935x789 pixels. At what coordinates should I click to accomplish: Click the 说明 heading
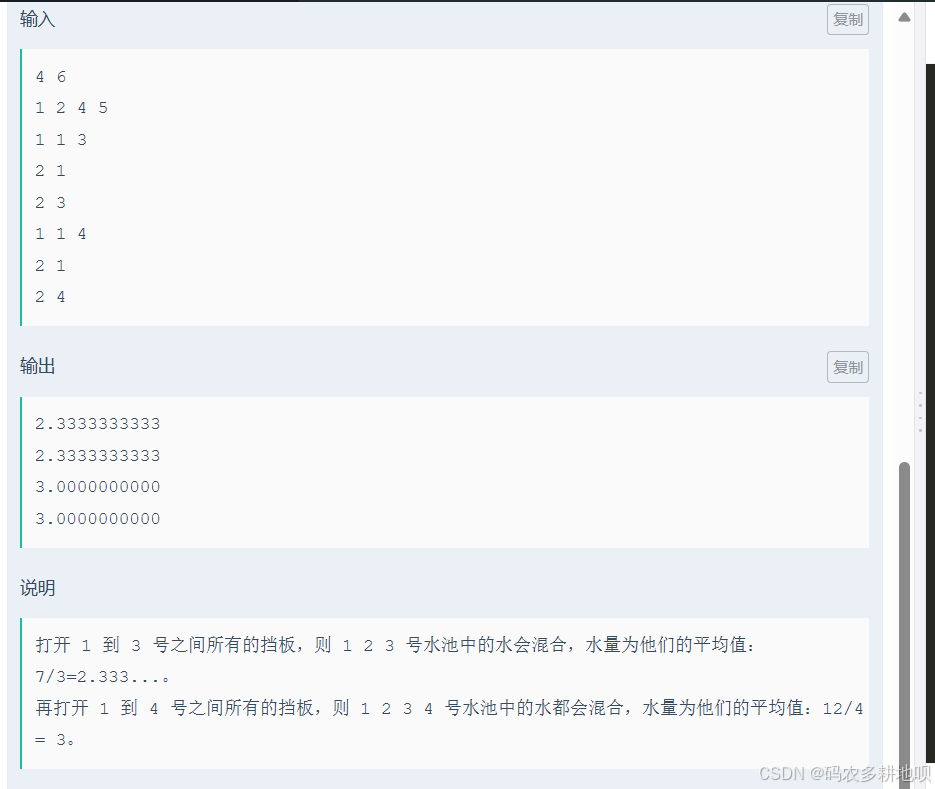[37, 588]
